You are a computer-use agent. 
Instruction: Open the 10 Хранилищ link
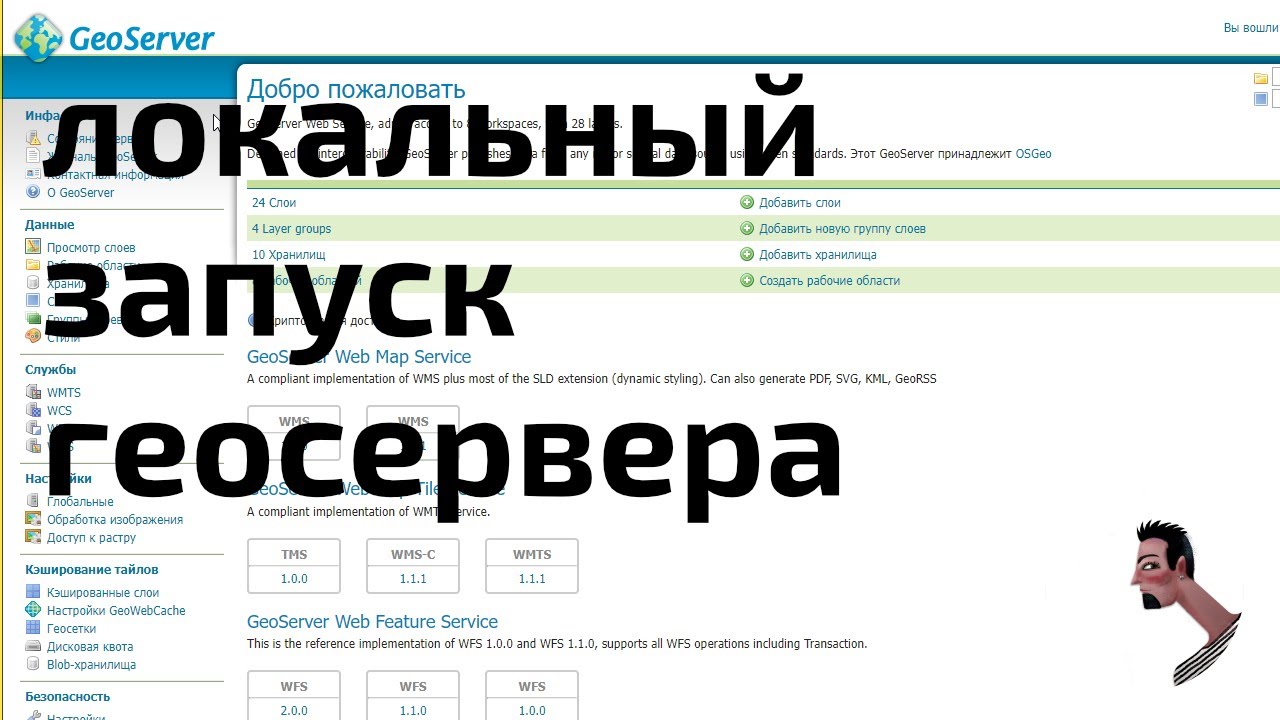tap(289, 255)
